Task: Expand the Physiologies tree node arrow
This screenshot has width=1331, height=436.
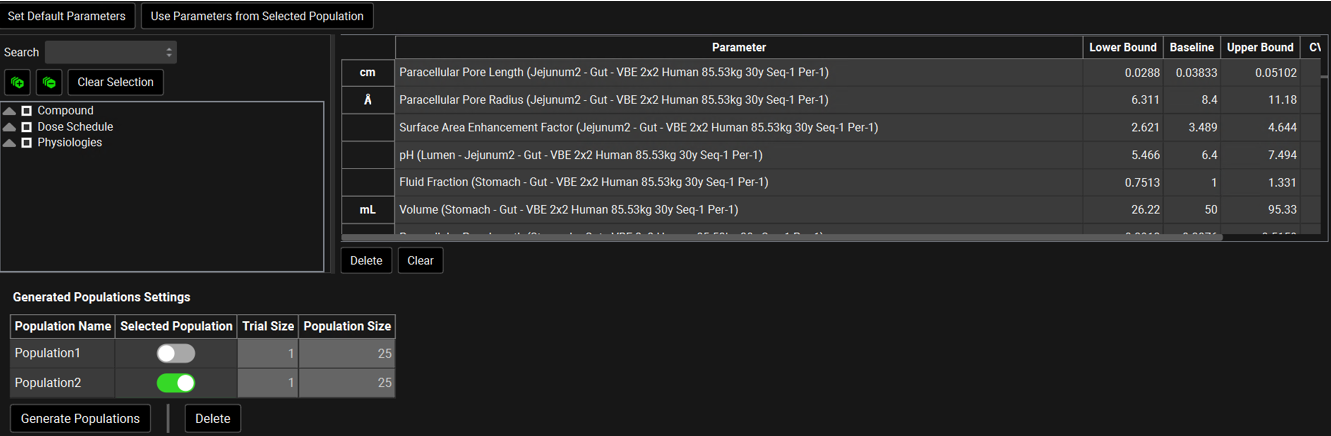Action: pos(10,143)
